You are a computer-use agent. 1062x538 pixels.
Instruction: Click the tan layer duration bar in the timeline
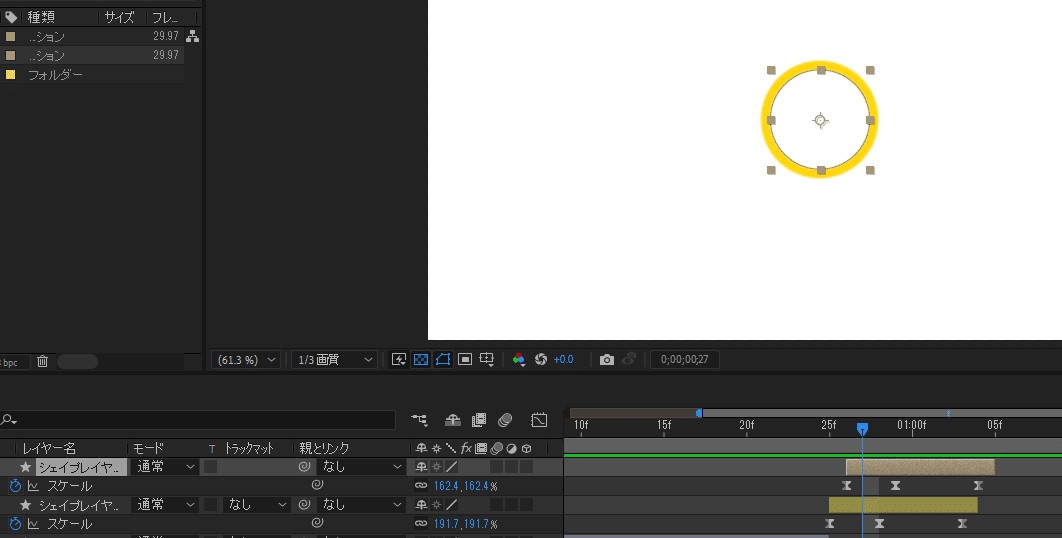click(x=920, y=467)
